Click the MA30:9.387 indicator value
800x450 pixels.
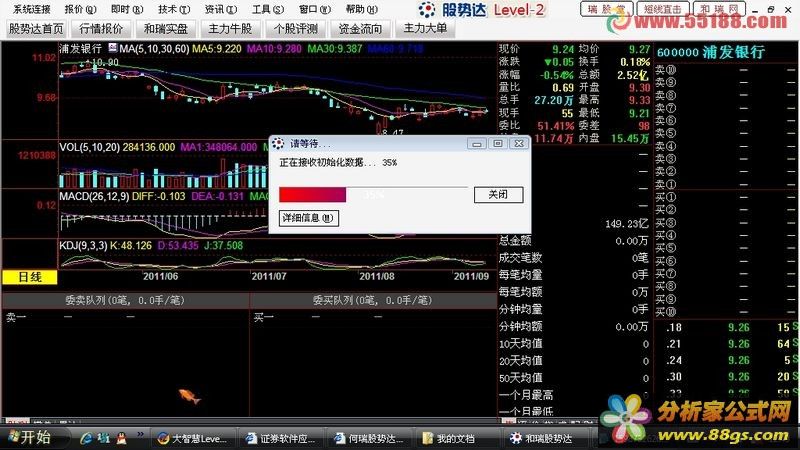tap(334, 49)
